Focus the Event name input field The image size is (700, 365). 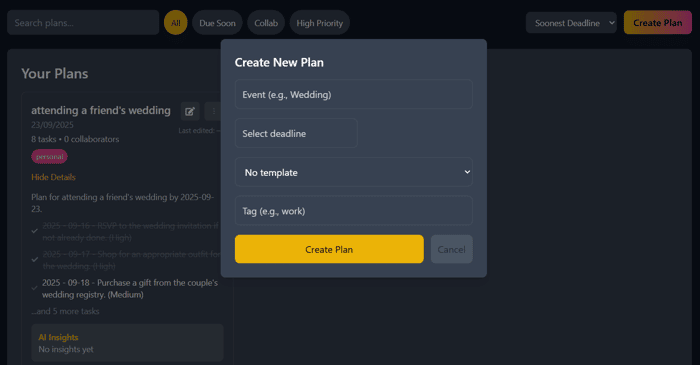[x=354, y=94]
